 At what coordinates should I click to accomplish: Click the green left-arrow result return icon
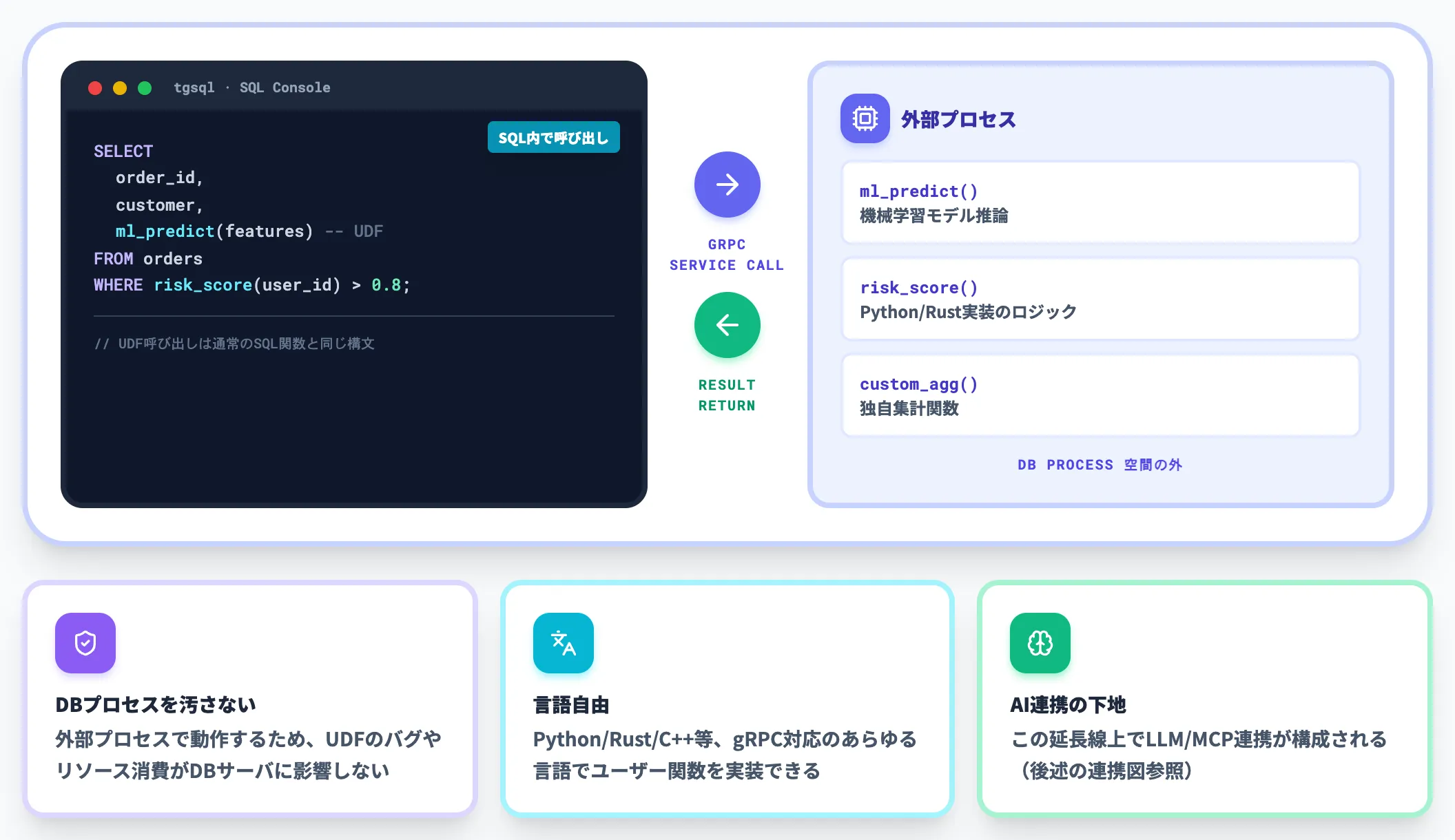click(727, 325)
